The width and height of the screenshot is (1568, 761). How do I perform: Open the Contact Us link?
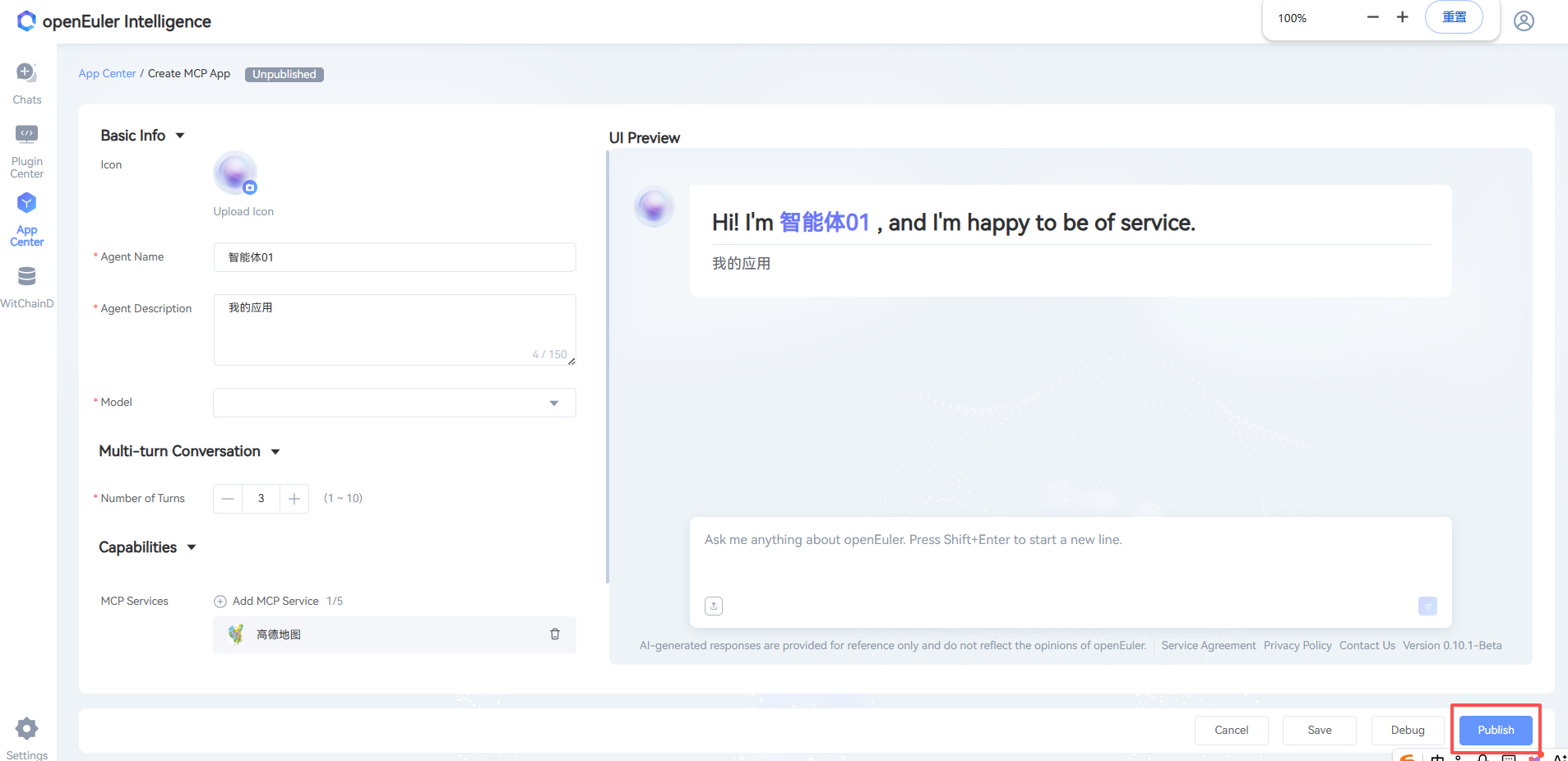point(1367,646)
